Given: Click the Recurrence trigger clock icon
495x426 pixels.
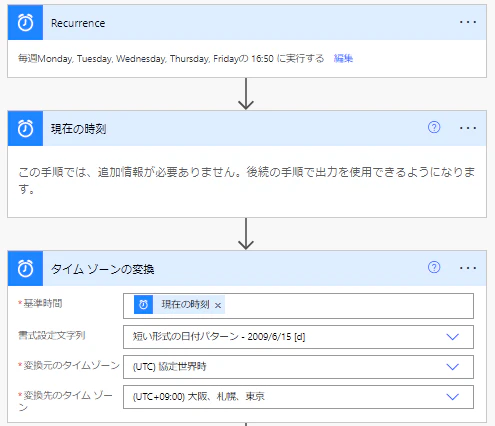Looking at the screenshot, I should point(25,23).
